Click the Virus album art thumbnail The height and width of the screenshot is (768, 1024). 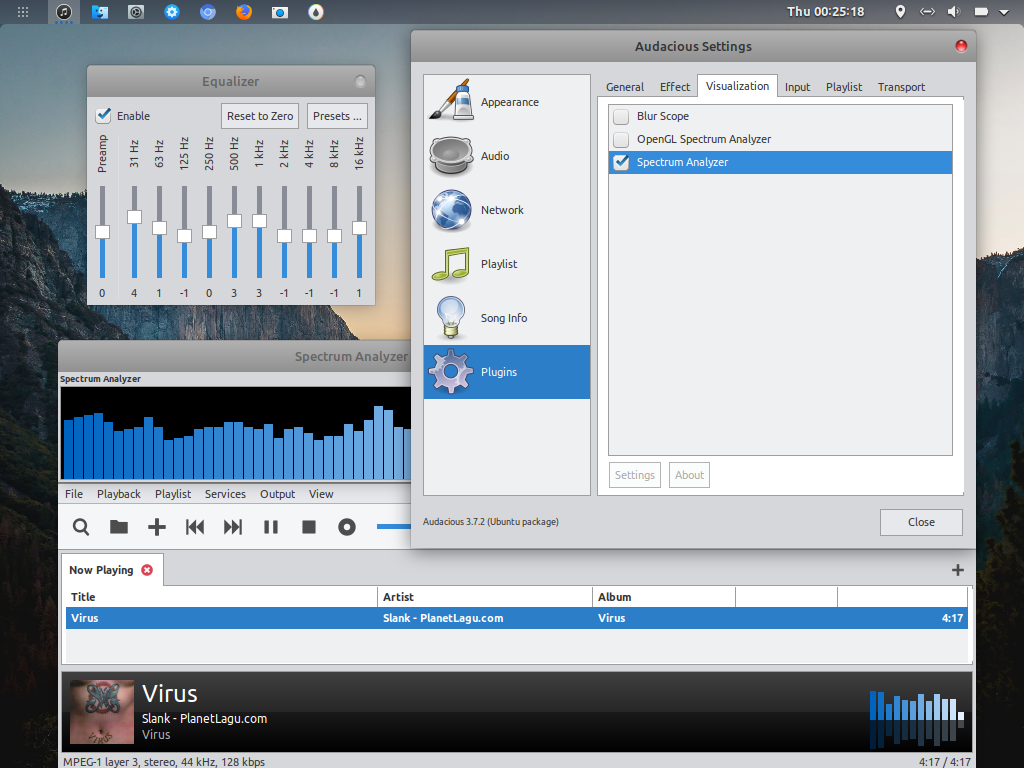coord(102,712)
